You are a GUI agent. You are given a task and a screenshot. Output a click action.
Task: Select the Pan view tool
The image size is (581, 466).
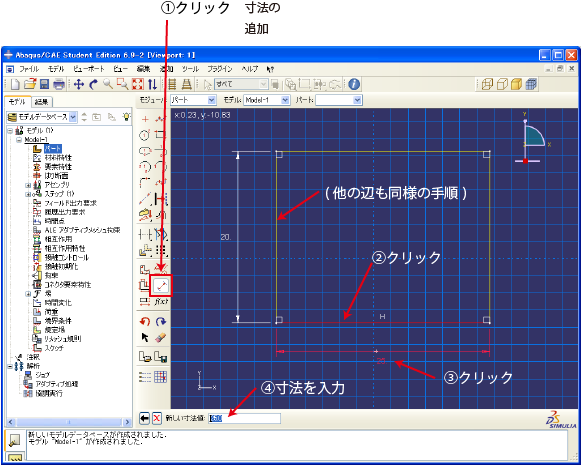(x=79, y=84)
